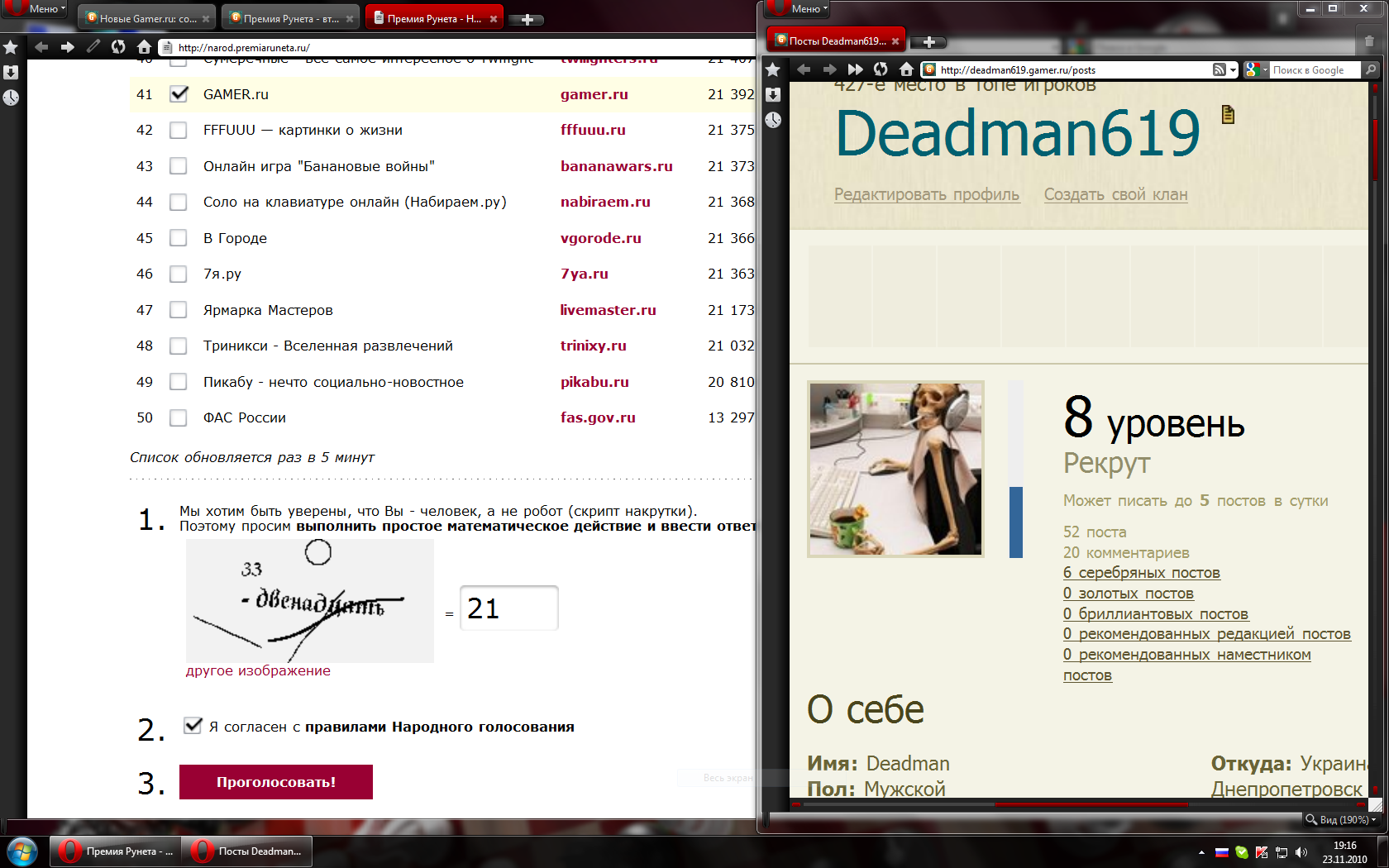This screenshot has height=868, width=1389.
Task: Click Reload icon in left Opera window
Action: pos(118,47)
